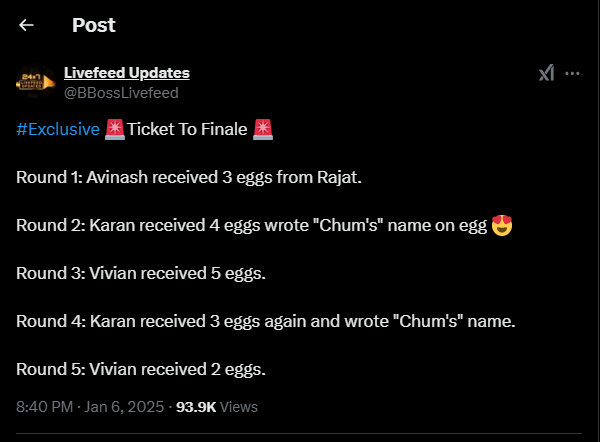Click the Ticket To Finale text
Image resolution: width=600 pixels, height=442 pixels.
point(187,129)
